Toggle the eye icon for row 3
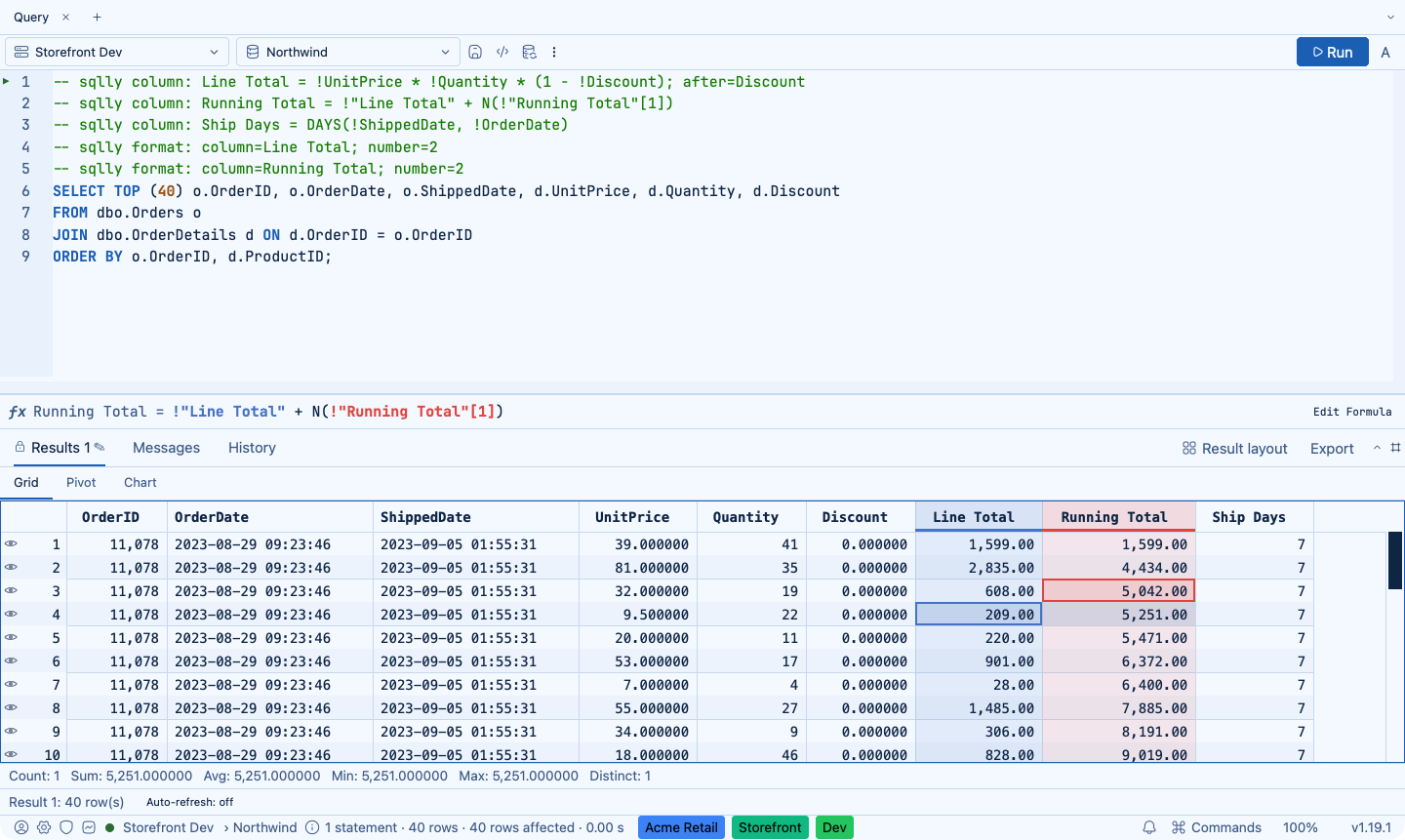 pos(11,590)
